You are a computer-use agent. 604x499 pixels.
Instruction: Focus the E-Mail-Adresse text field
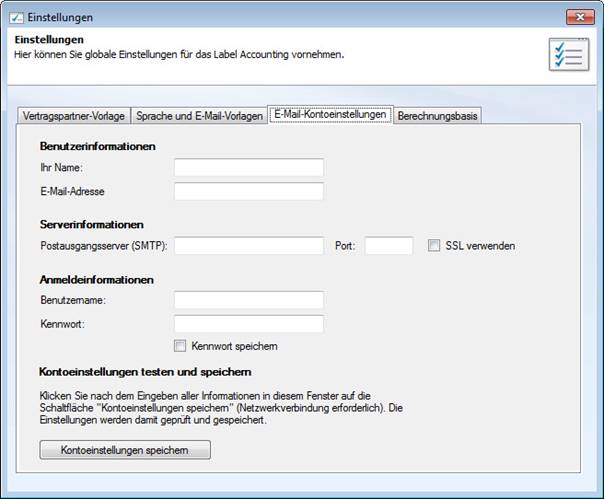point(249,192)
